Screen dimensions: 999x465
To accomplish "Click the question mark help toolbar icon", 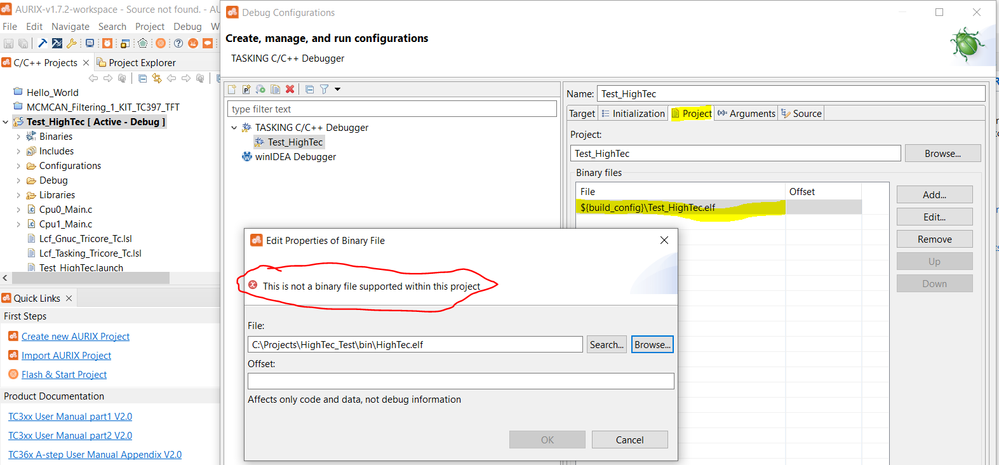I will pos(178,43).
